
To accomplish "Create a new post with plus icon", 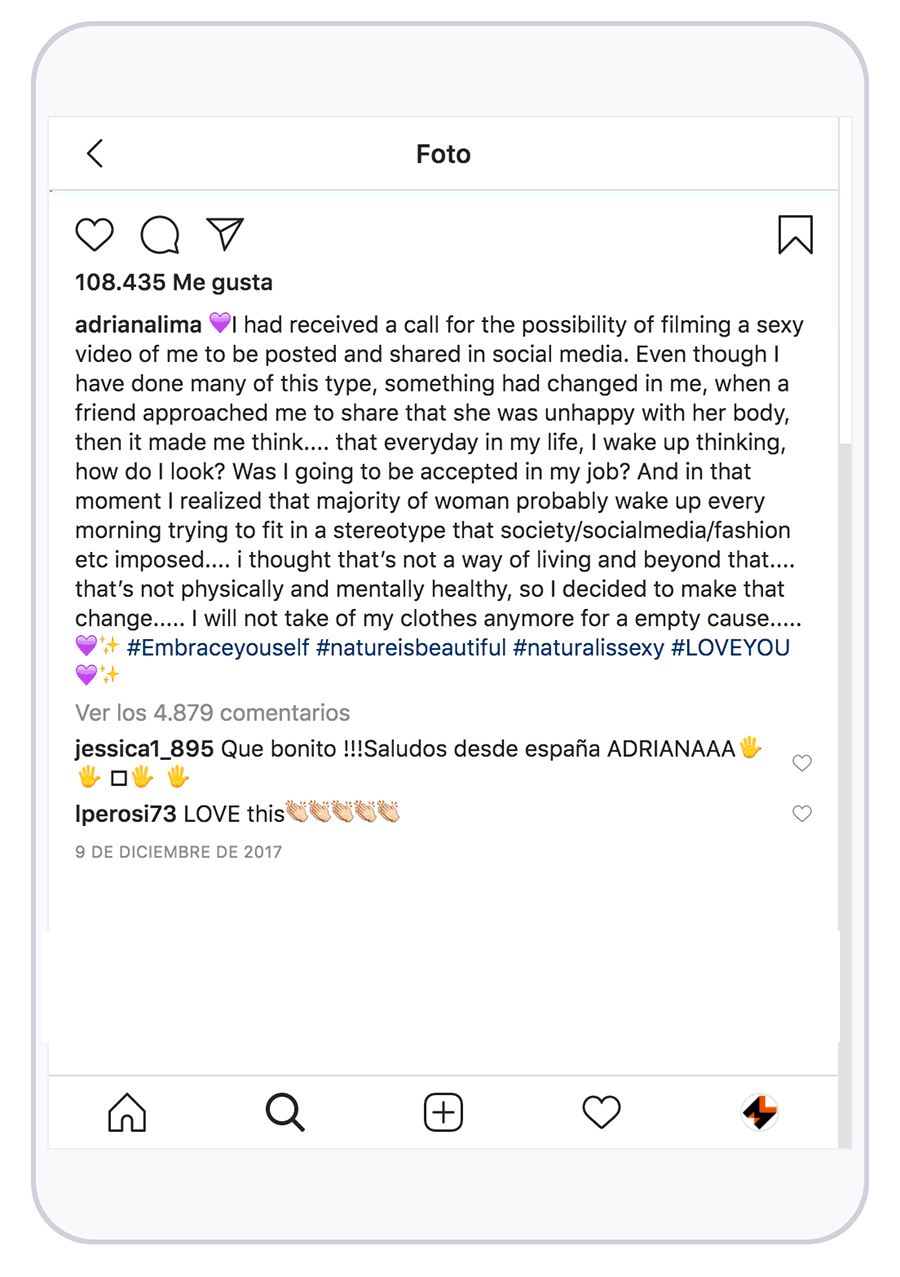I will (x=443, y=1112).
